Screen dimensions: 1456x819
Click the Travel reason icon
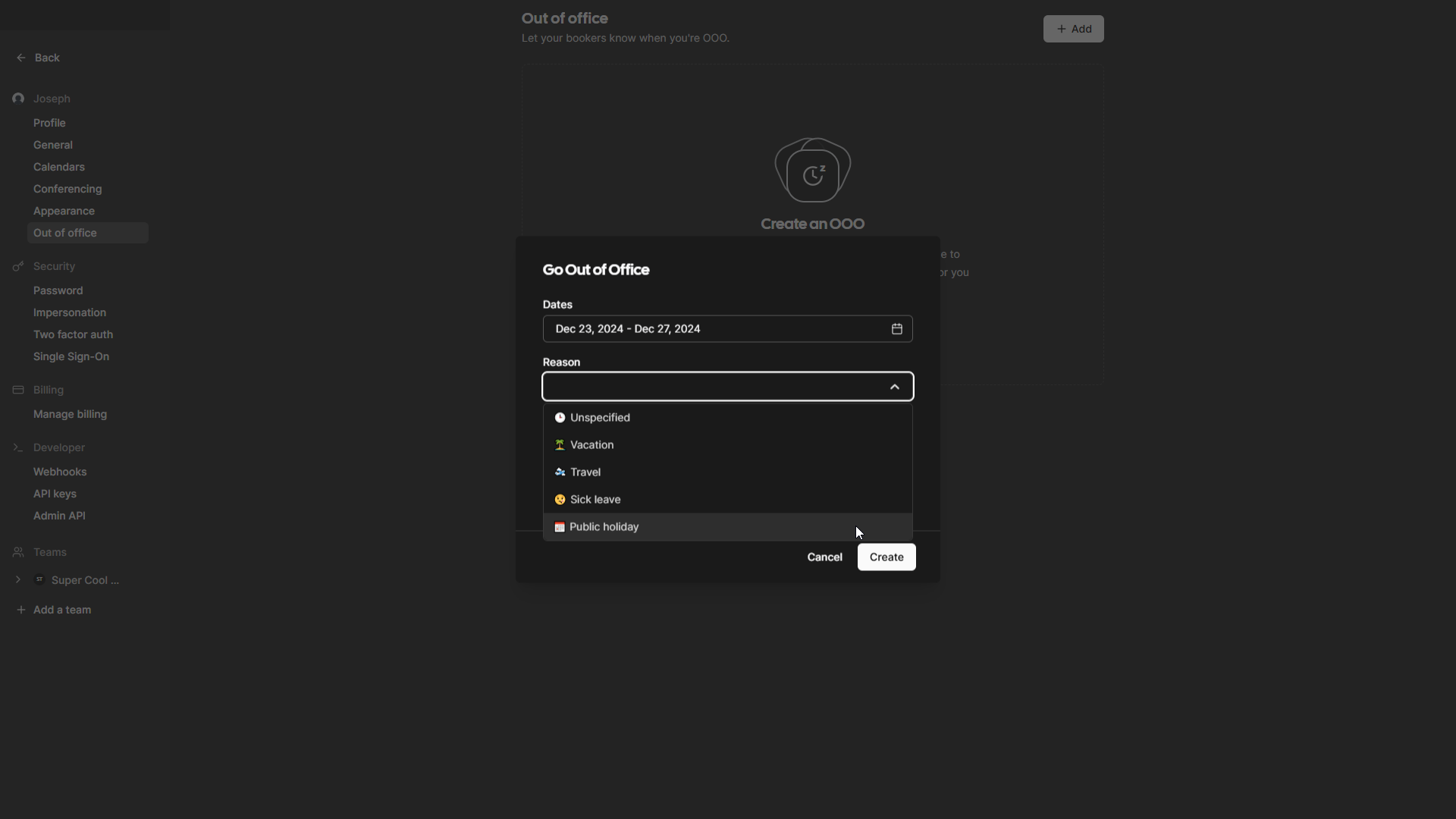point(560,471)
